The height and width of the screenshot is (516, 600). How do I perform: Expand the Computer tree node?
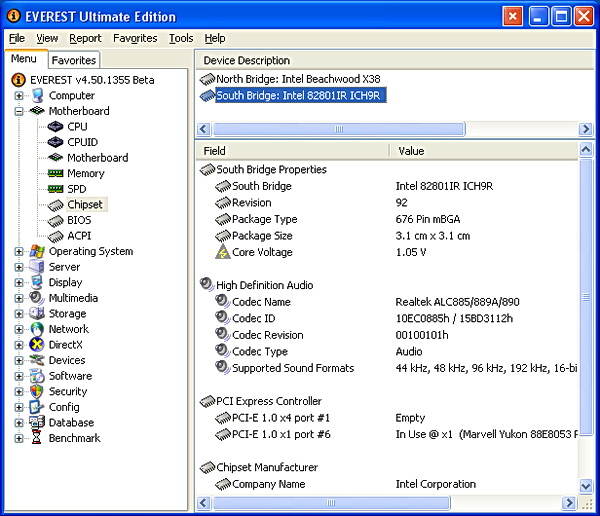[x=19, y=95]
